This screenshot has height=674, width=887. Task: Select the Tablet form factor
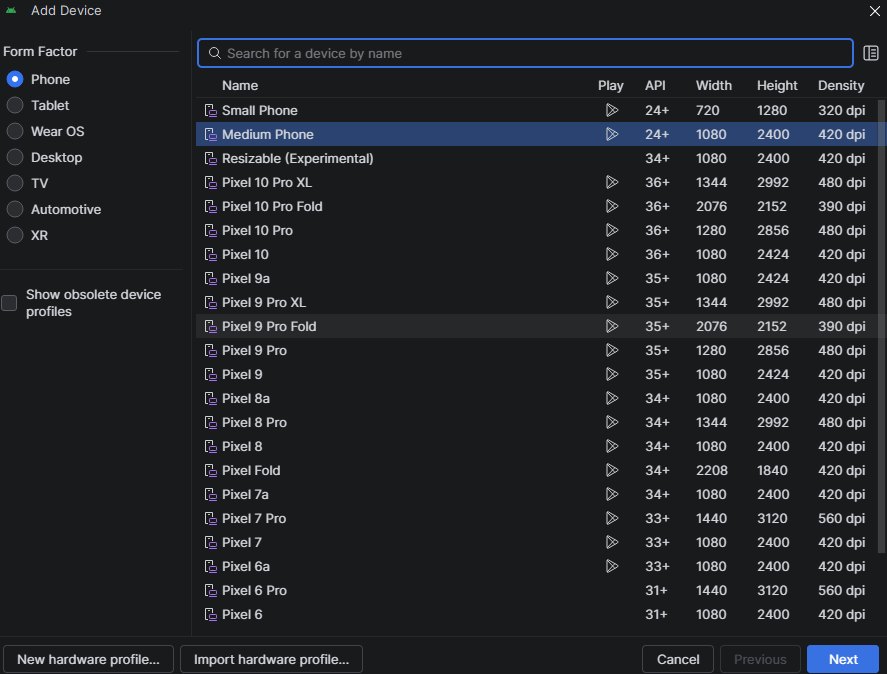[15, 105]
